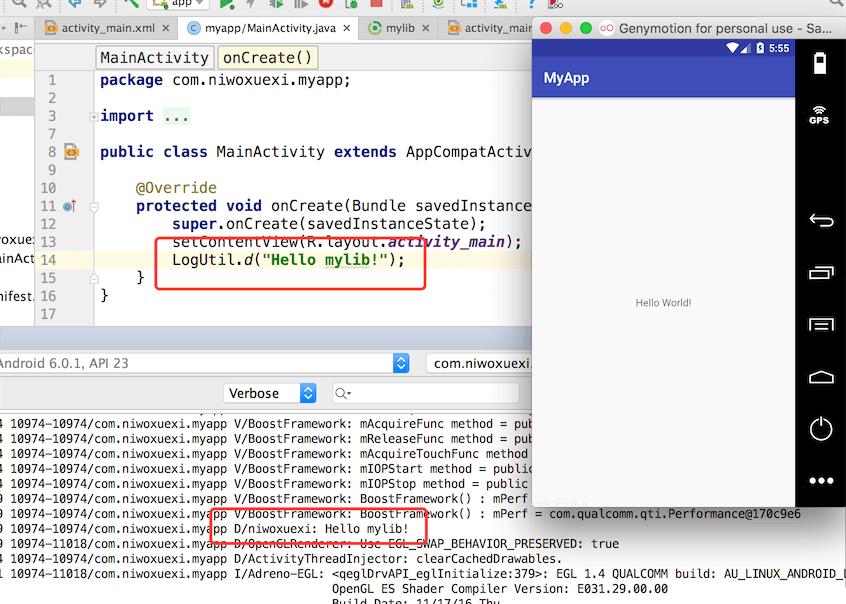
Task: Focus the logcat search field
Action: click(425, 393)
